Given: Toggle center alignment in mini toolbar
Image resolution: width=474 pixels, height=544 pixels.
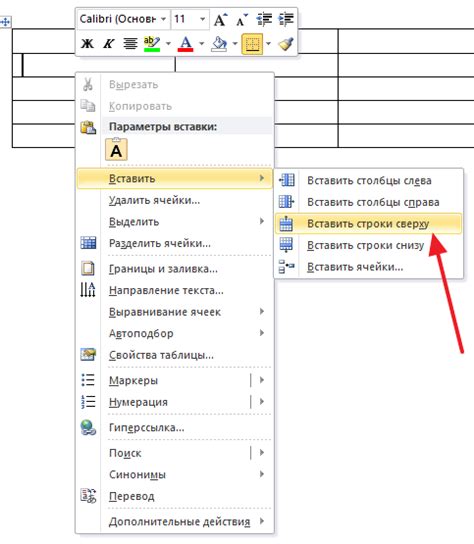Looking at the screenshot, I should pyautogui.click(x=130, y=44).
